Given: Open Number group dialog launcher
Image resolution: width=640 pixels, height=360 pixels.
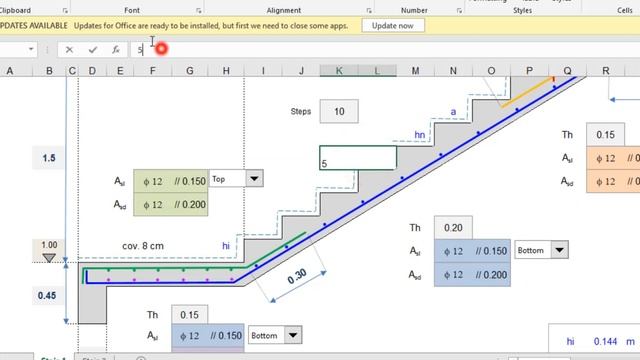Looking at the screenshot, I should (x=459, y=11).
